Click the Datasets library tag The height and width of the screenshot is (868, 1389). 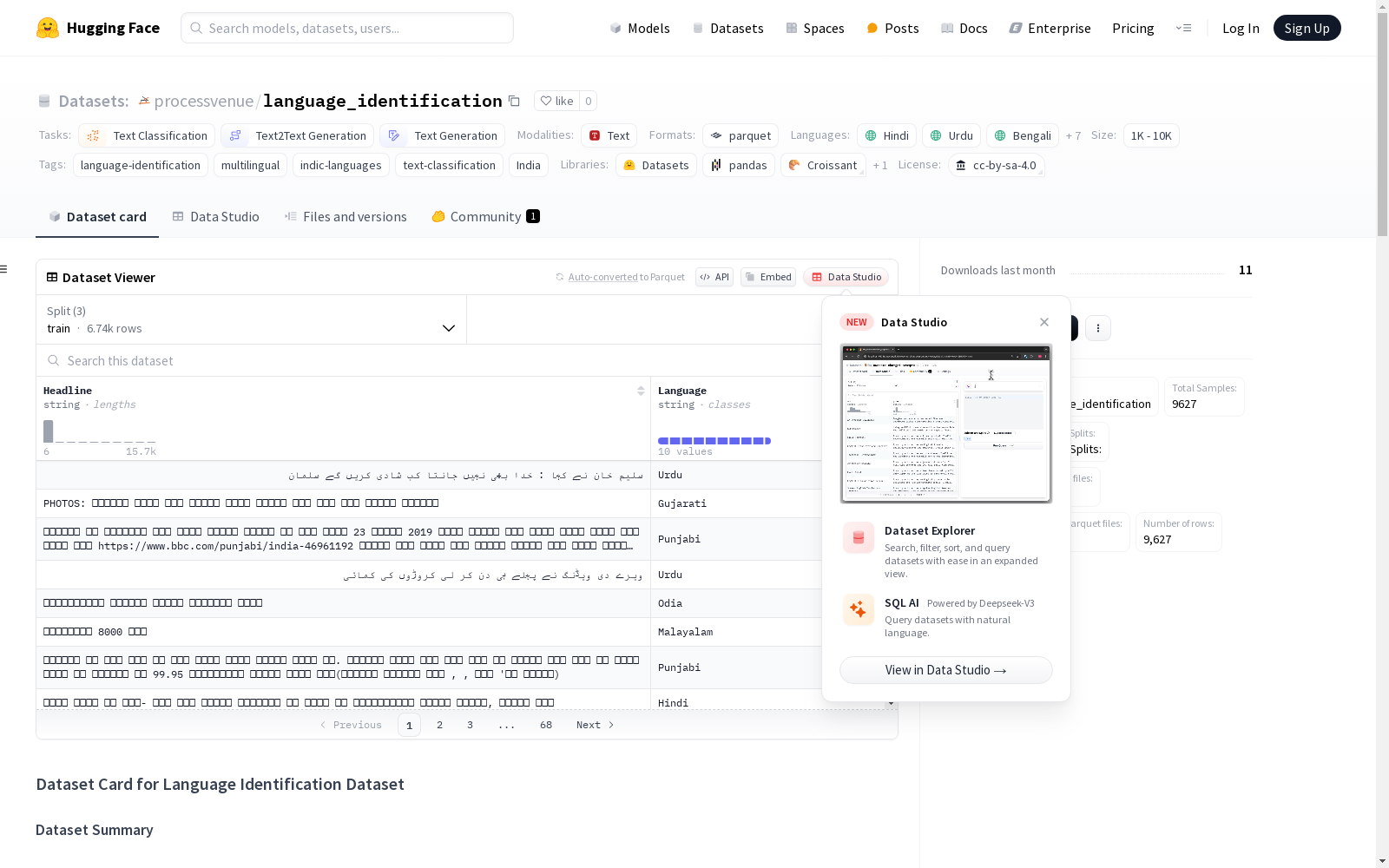tap(656, 165)
